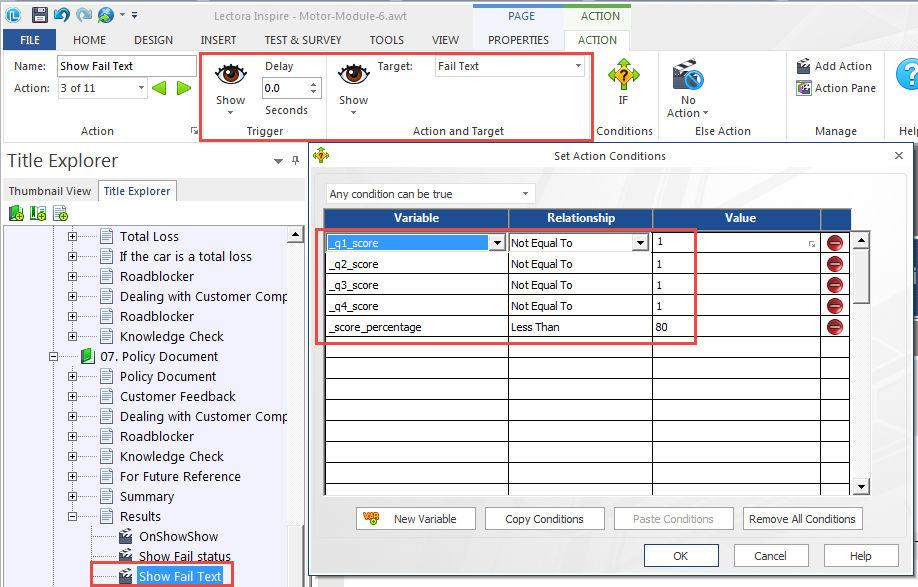The image size is (918, 587).
Task: Switch to the TEST & SURVEY tab
Action: tap(303, 40)
